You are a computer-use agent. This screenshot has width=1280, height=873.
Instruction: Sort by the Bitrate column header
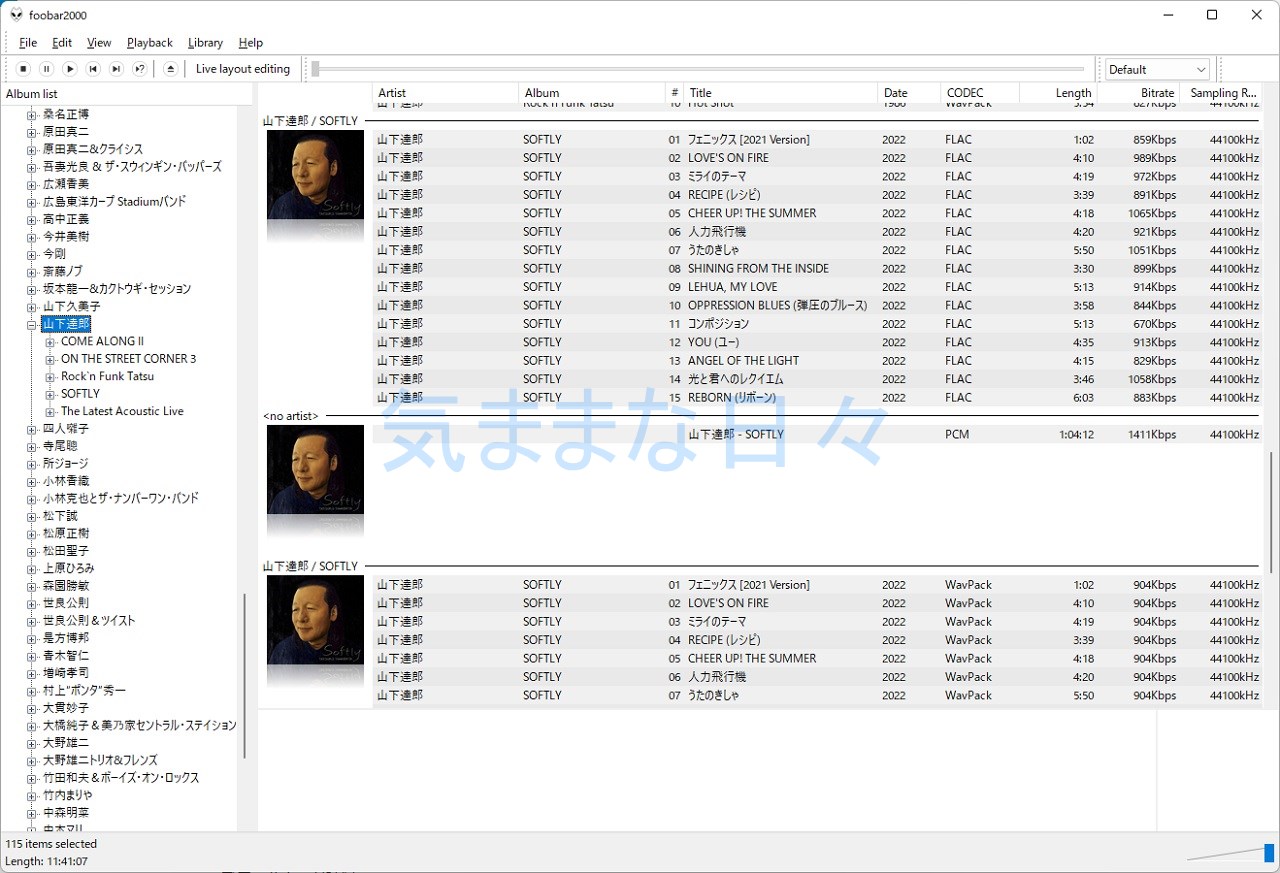tap(1138, 93)
